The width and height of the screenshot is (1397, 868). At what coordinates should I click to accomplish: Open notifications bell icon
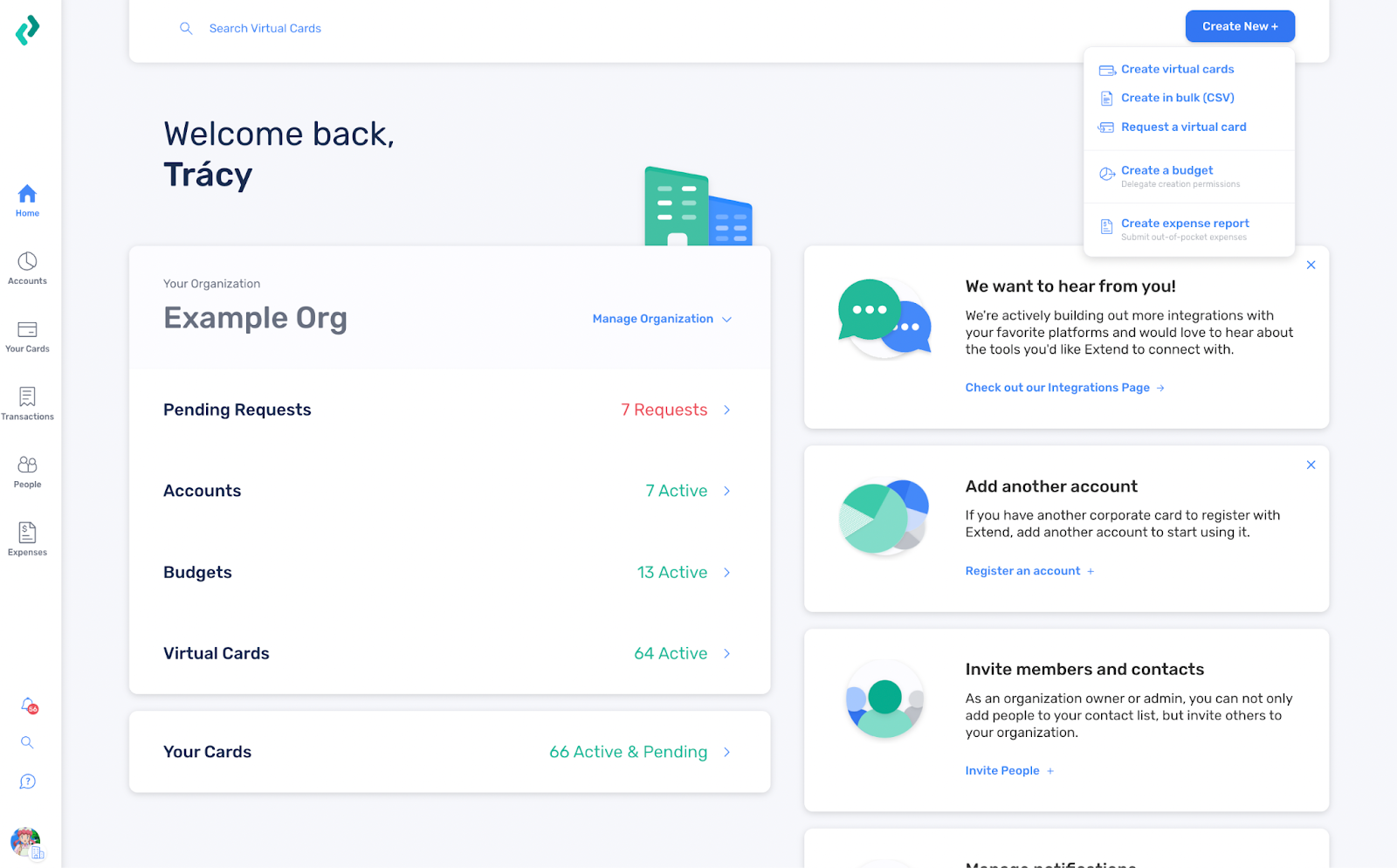tap(28, 705)
